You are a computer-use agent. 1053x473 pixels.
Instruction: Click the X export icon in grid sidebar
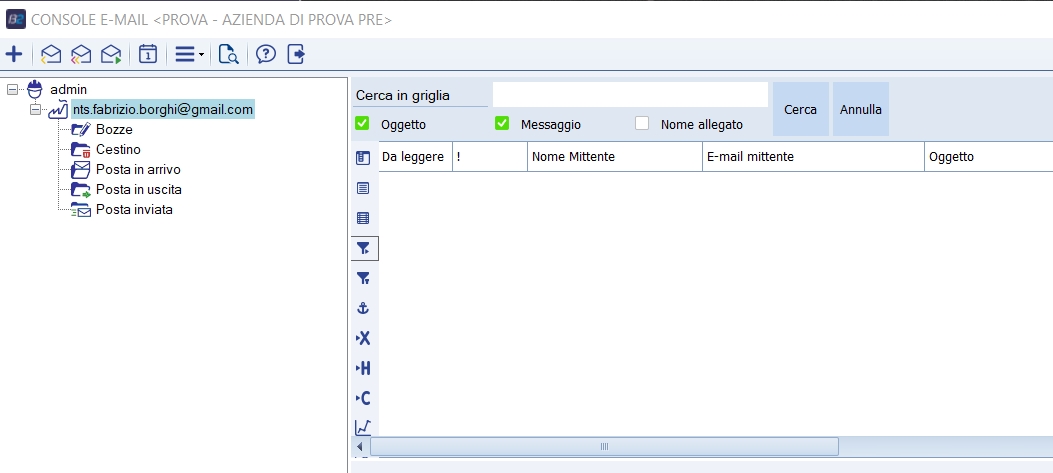363,338
